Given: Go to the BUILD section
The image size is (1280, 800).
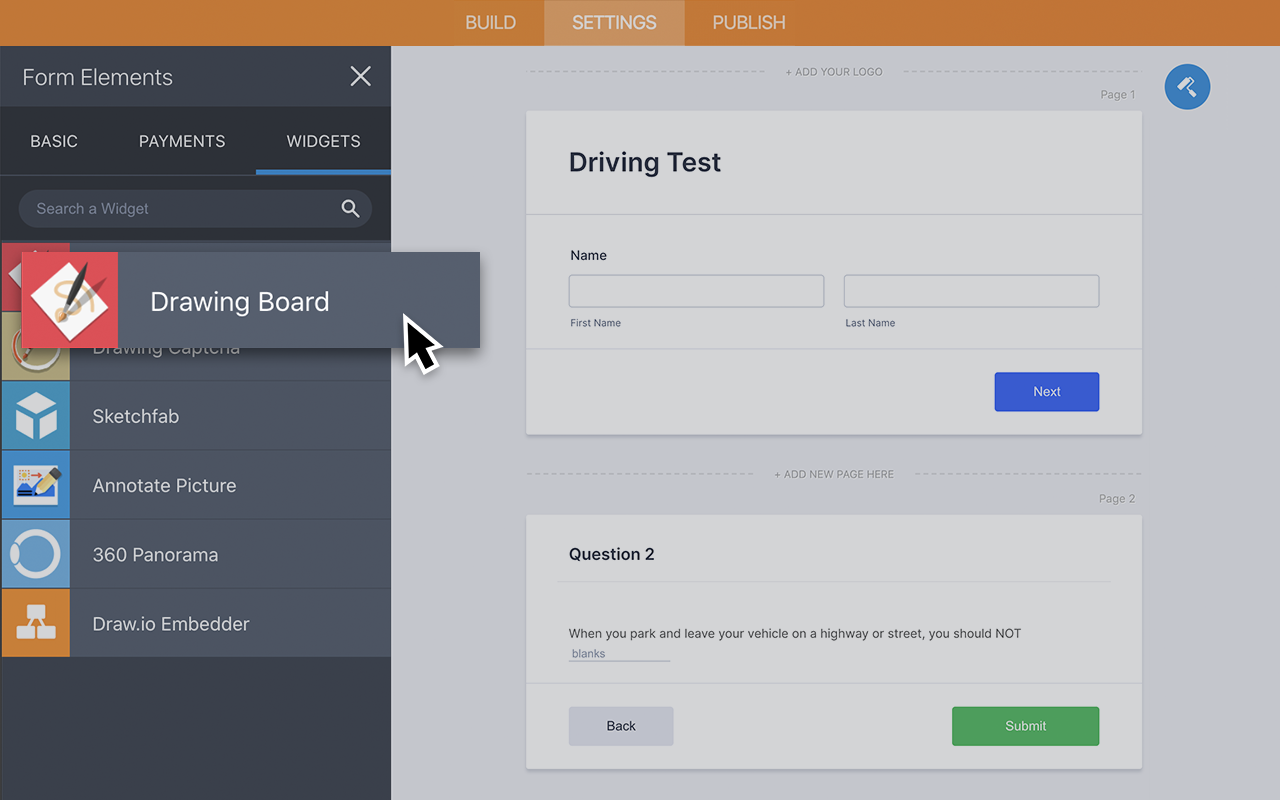Looking at the screenshot, I should pyautogui.click(x=490, y=22).
